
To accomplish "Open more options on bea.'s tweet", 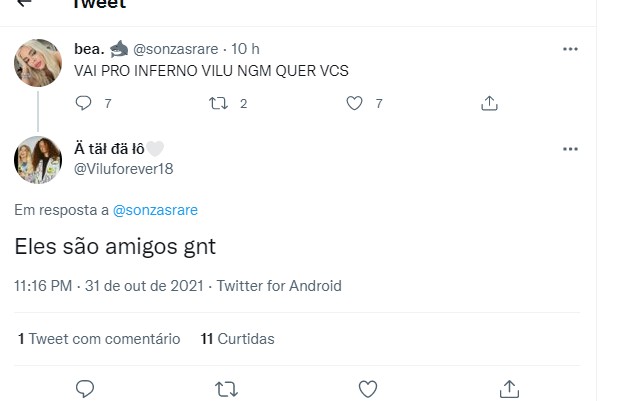I will 570,49.
